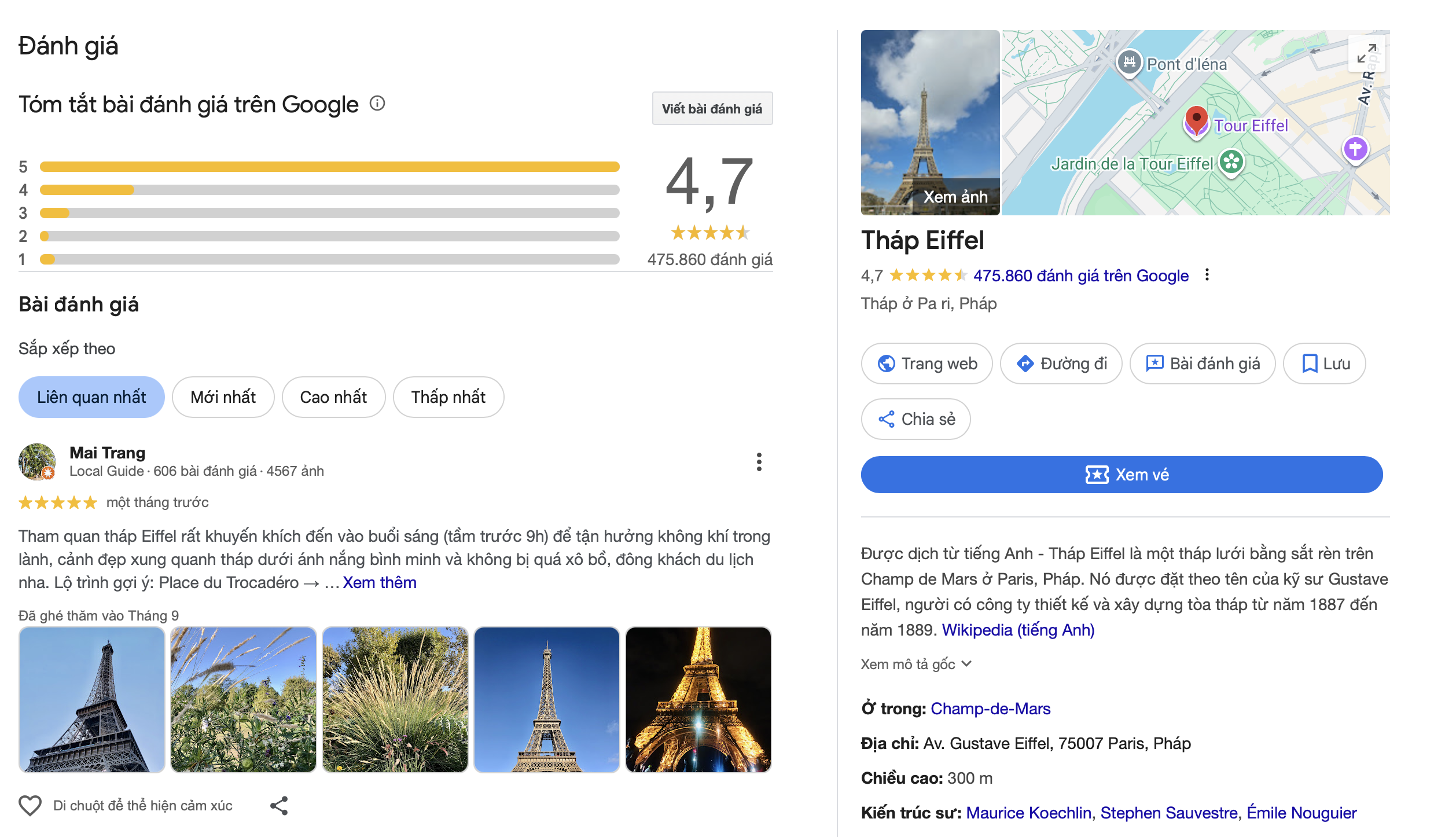Switch sorting to Mới nhất
1456x837 pixels.
tap(223, 397)
